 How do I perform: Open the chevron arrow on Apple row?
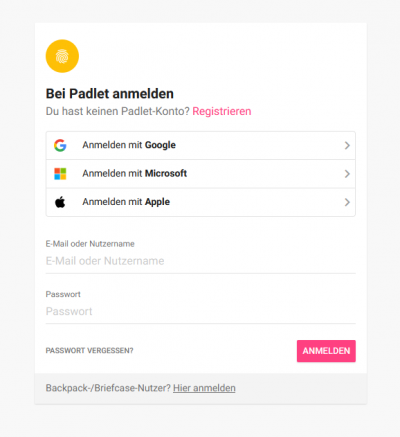tap(347, 202)
